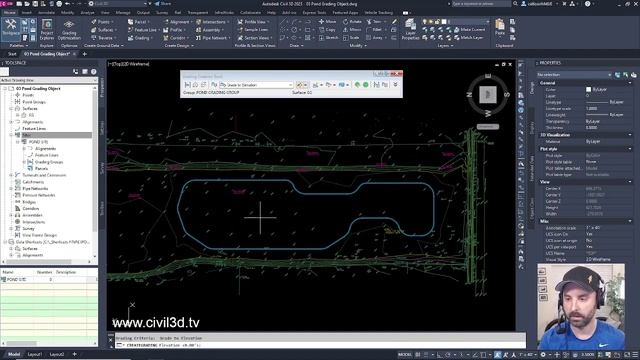Image resolution: width=640 pixels, height=360 pixels.
Task: Click the Match Layer button
Action: click(468, 38)
